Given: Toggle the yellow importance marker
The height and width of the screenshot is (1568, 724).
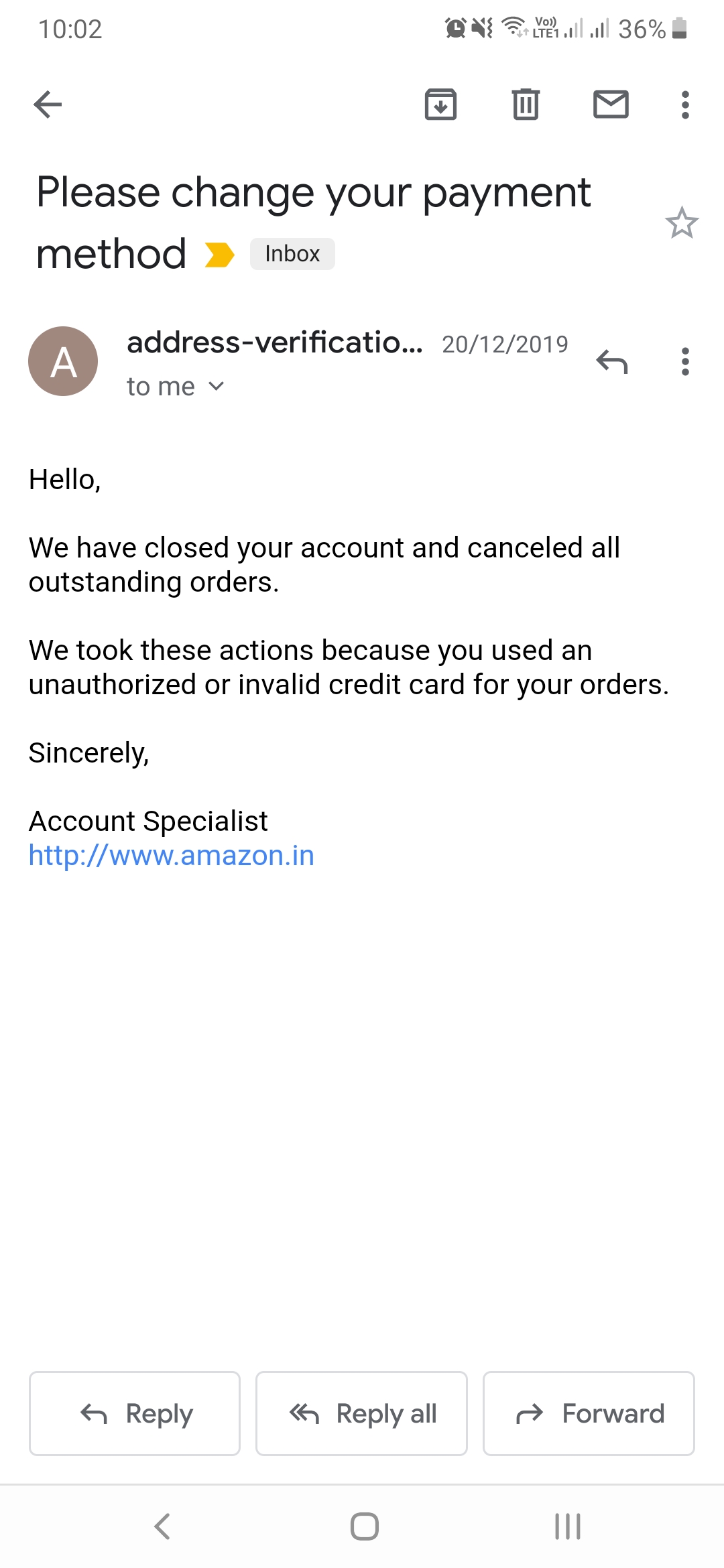Looking at the screenshot, I should pos(219,255).
